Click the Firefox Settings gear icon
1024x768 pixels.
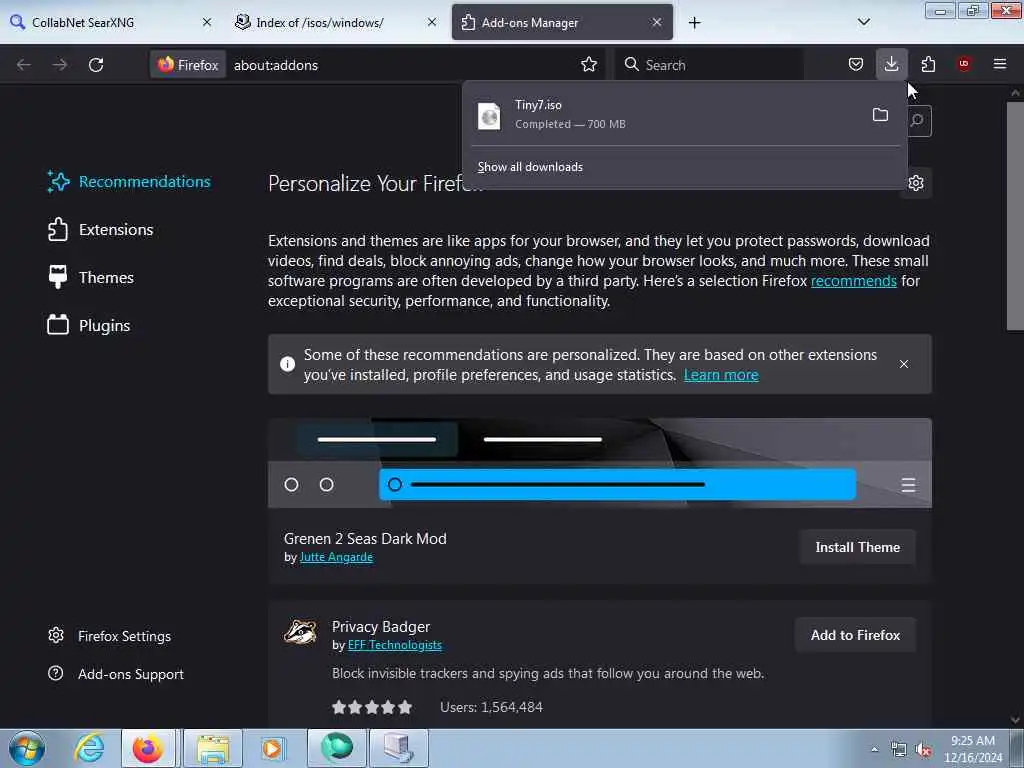56,635
